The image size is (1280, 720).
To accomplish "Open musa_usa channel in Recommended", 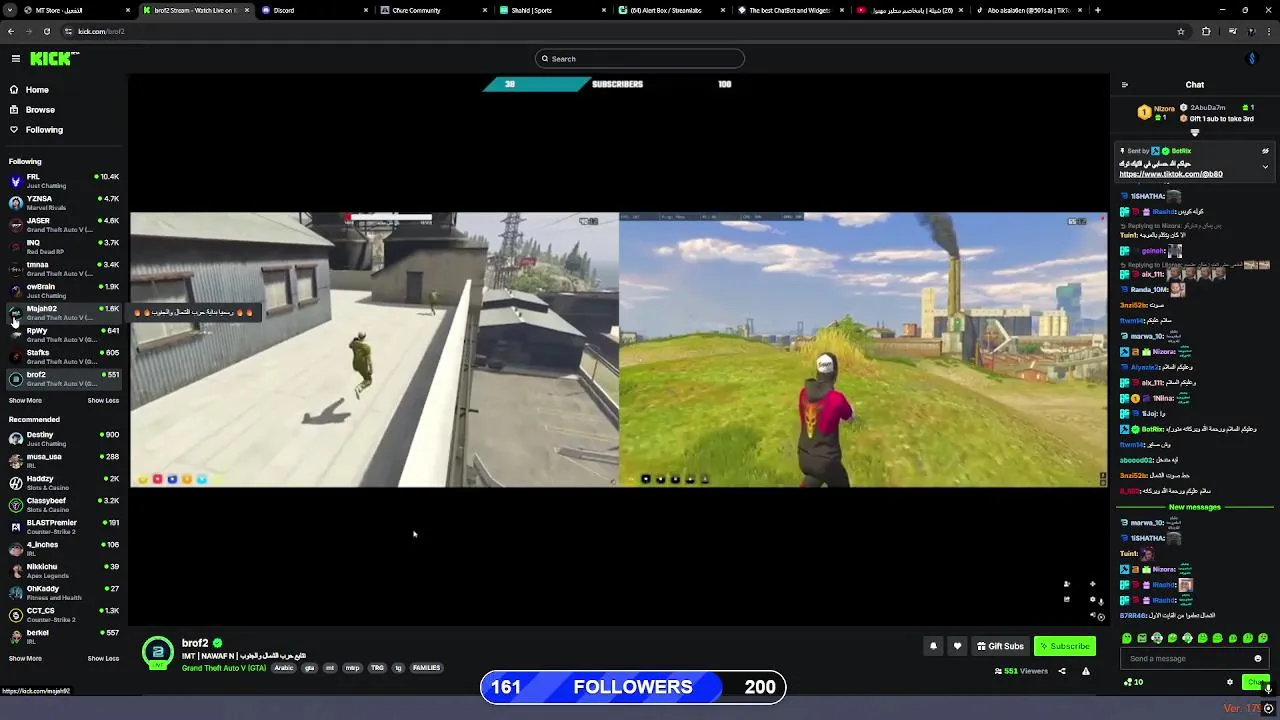I will [x=64, y=461].
